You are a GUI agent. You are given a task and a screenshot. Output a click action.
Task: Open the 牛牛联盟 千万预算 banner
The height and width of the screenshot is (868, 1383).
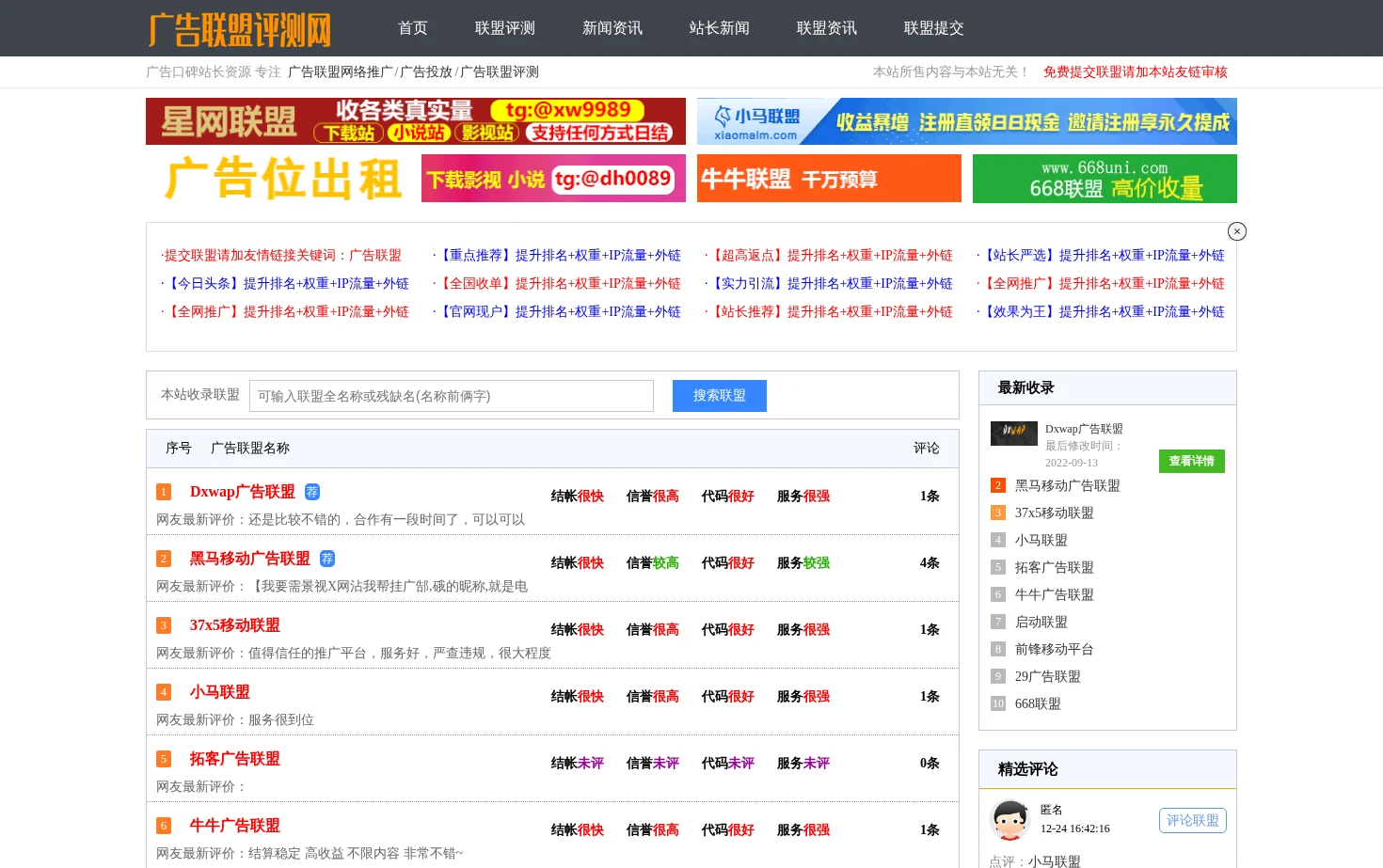[829, 179]
